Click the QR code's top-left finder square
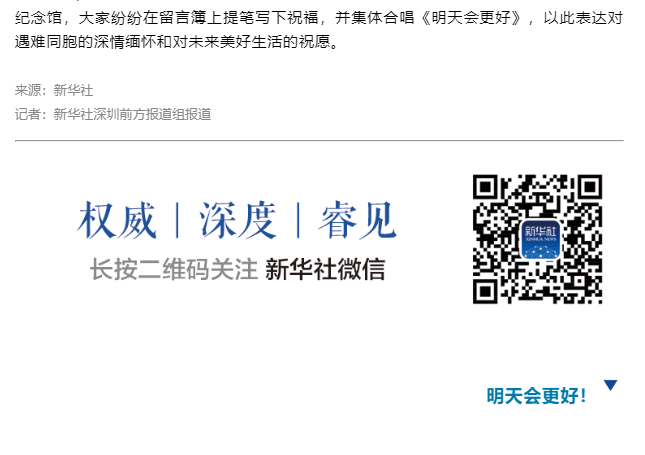645x455 pixels. 486,187
